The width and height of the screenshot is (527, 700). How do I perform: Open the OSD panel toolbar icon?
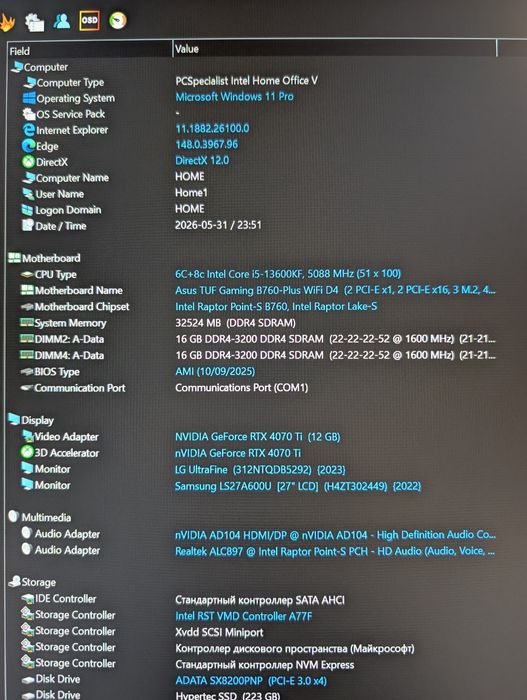click(89, 20)
